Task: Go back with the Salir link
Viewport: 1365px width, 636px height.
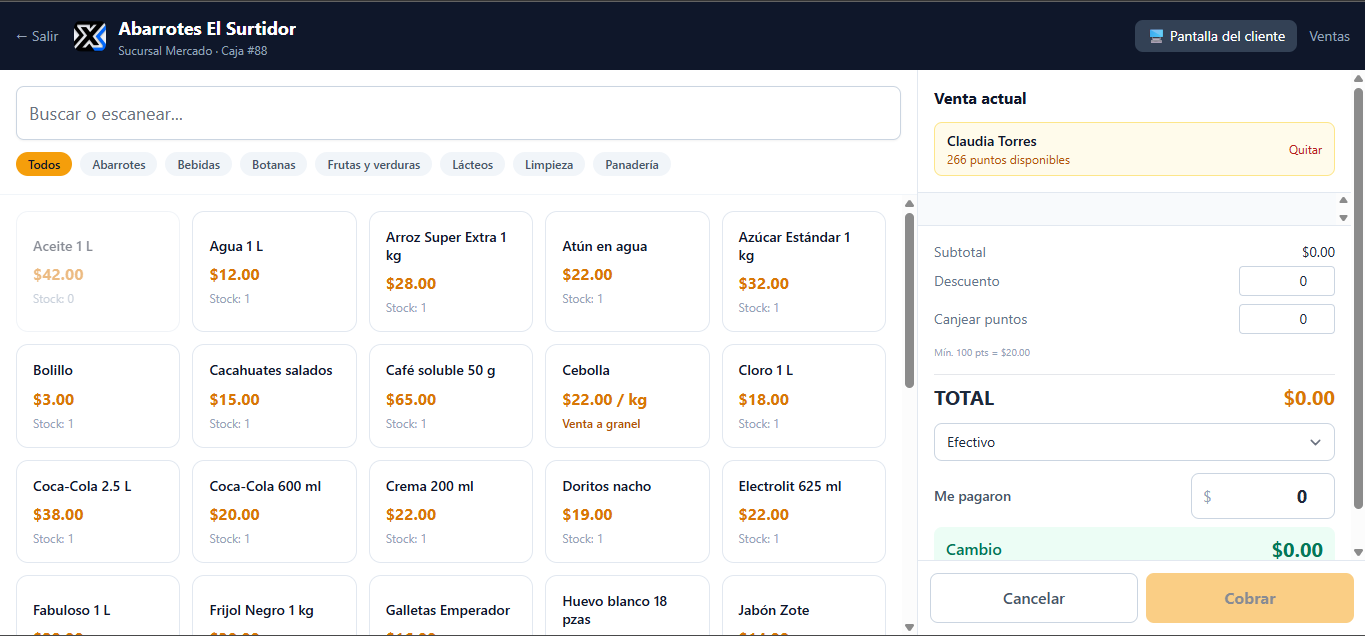Action: coord(37,36)
